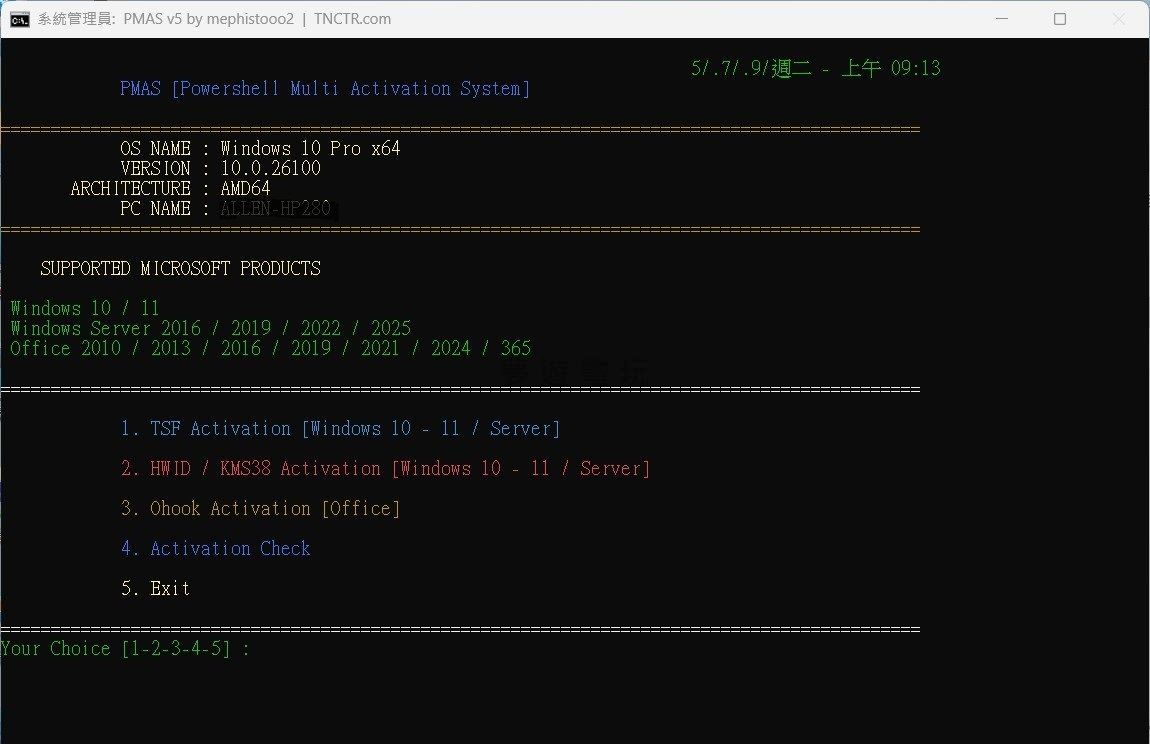The image size is (1150, 744).
Task: Click the 'Your Choice [1-2-3-4-5] :' prompt
Action: (125, 649)
